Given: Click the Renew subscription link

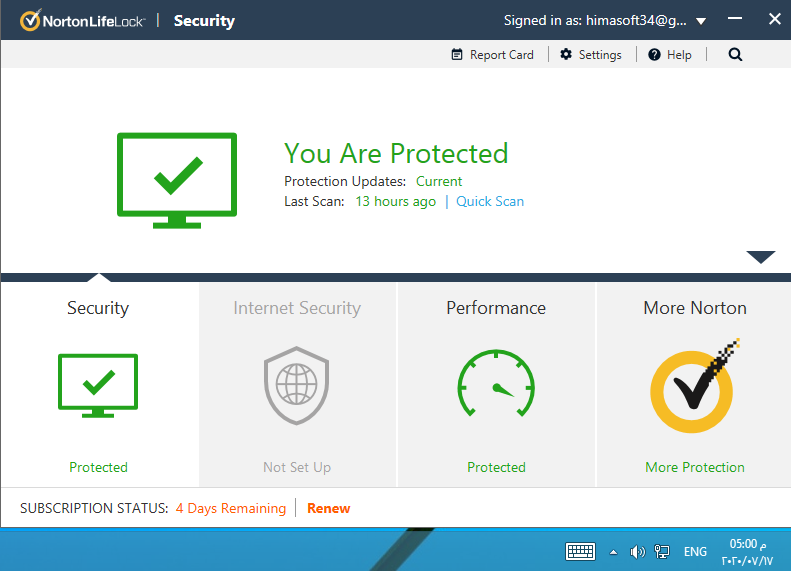Looking at the screenshot, I should click(x=328, y=508).
